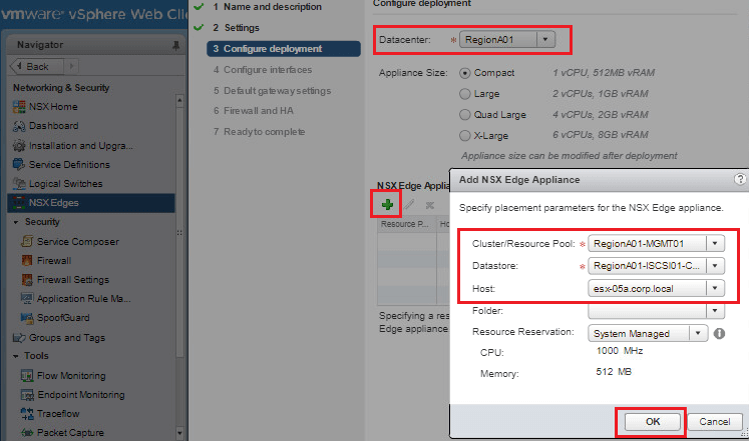Open Cluster/Resource Pool dropdown
The image size is (749, 441).
(x=715, y=244)
